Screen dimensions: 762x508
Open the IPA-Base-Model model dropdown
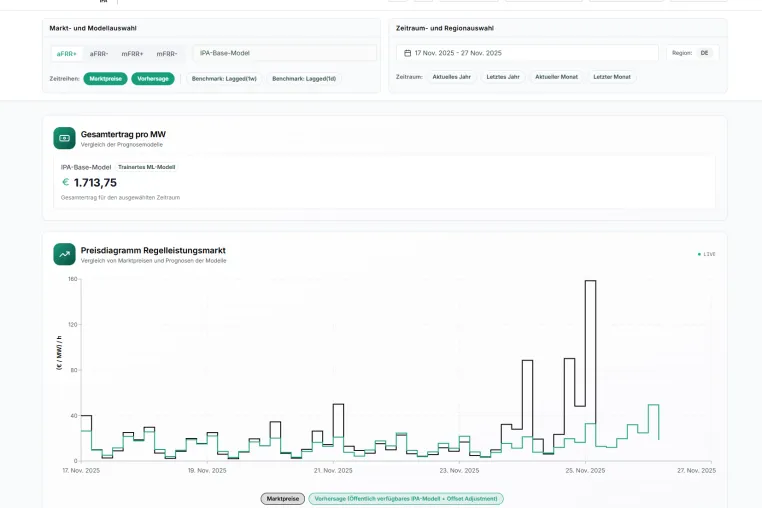(285, 53)
